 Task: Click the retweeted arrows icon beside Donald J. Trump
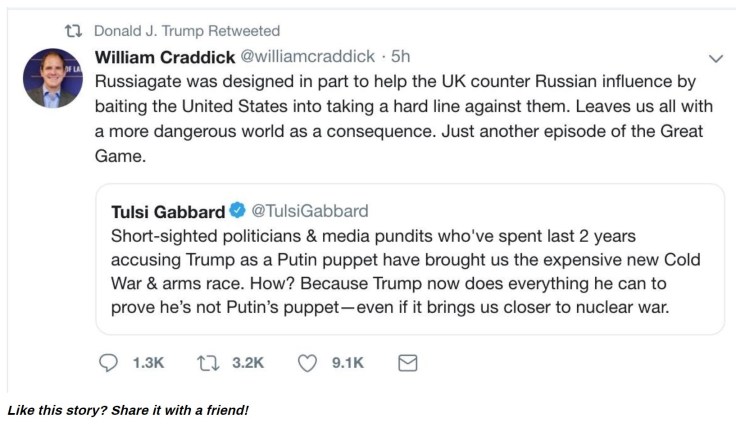[x=73, y=32]
